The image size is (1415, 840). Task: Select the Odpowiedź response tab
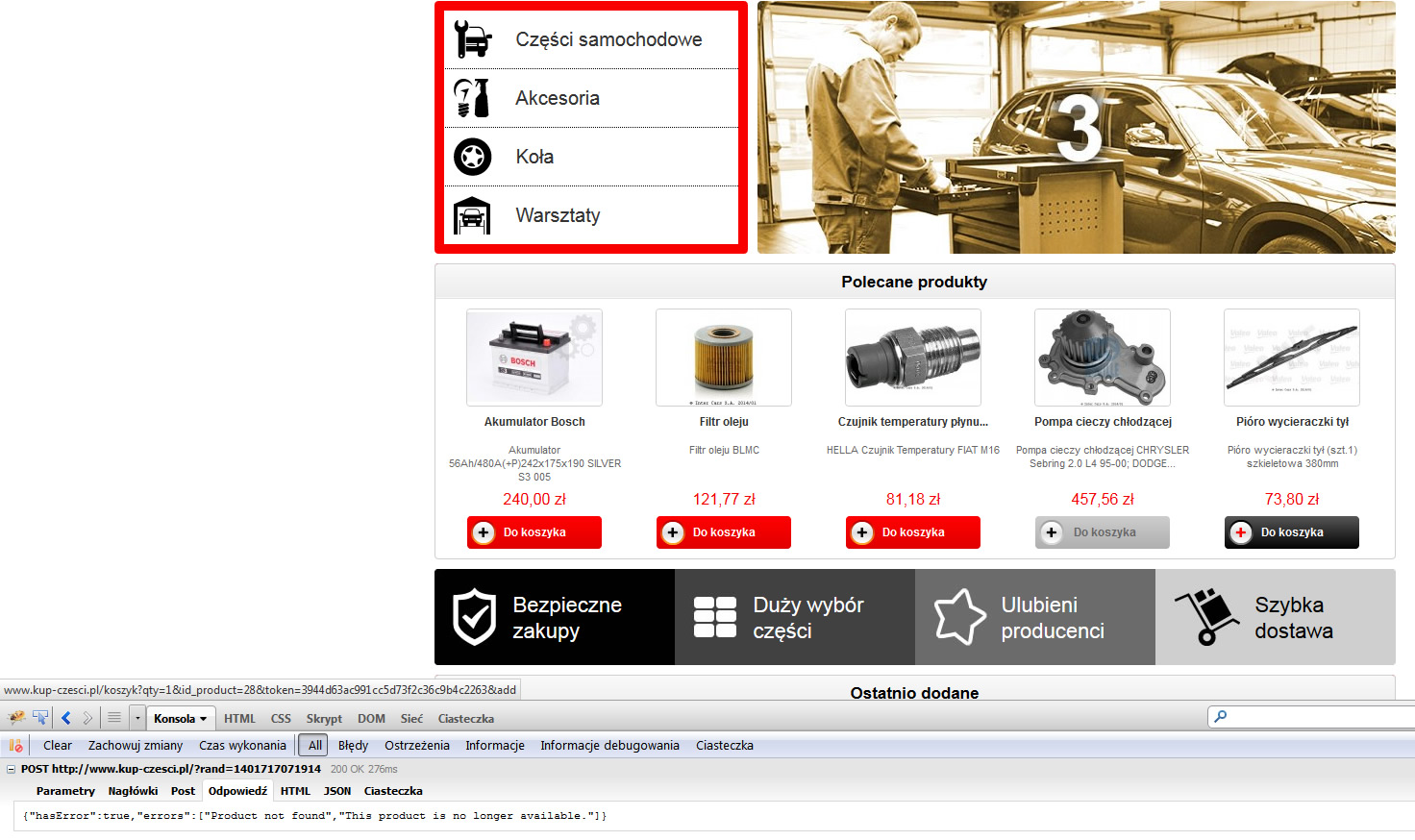click(x=237, y=791)
